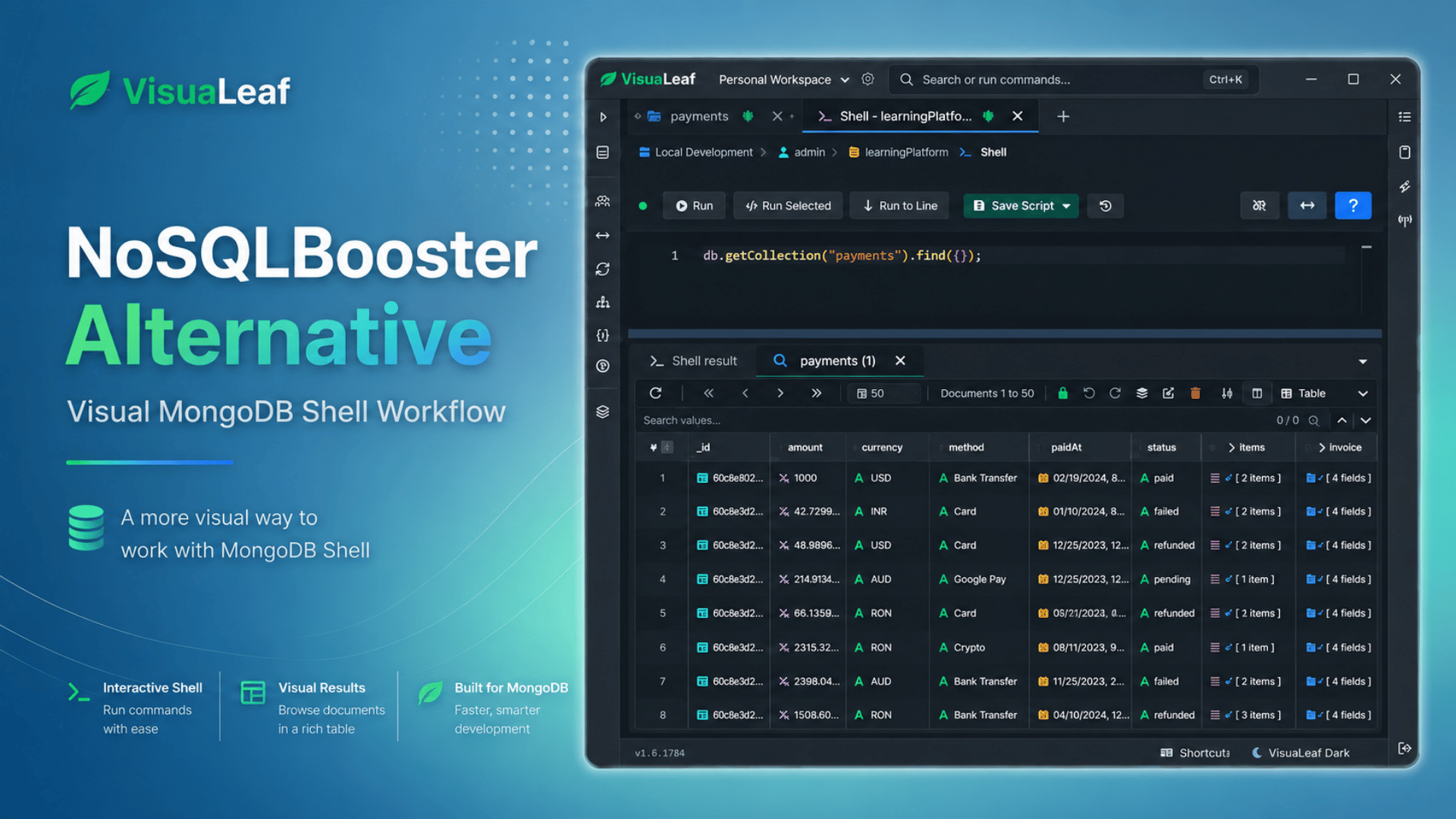This screenshot has width=1456, height=819.
Task: Open the curly braces JSON sidebar icon
Action: pyautogui.click(x=603, y=335)
